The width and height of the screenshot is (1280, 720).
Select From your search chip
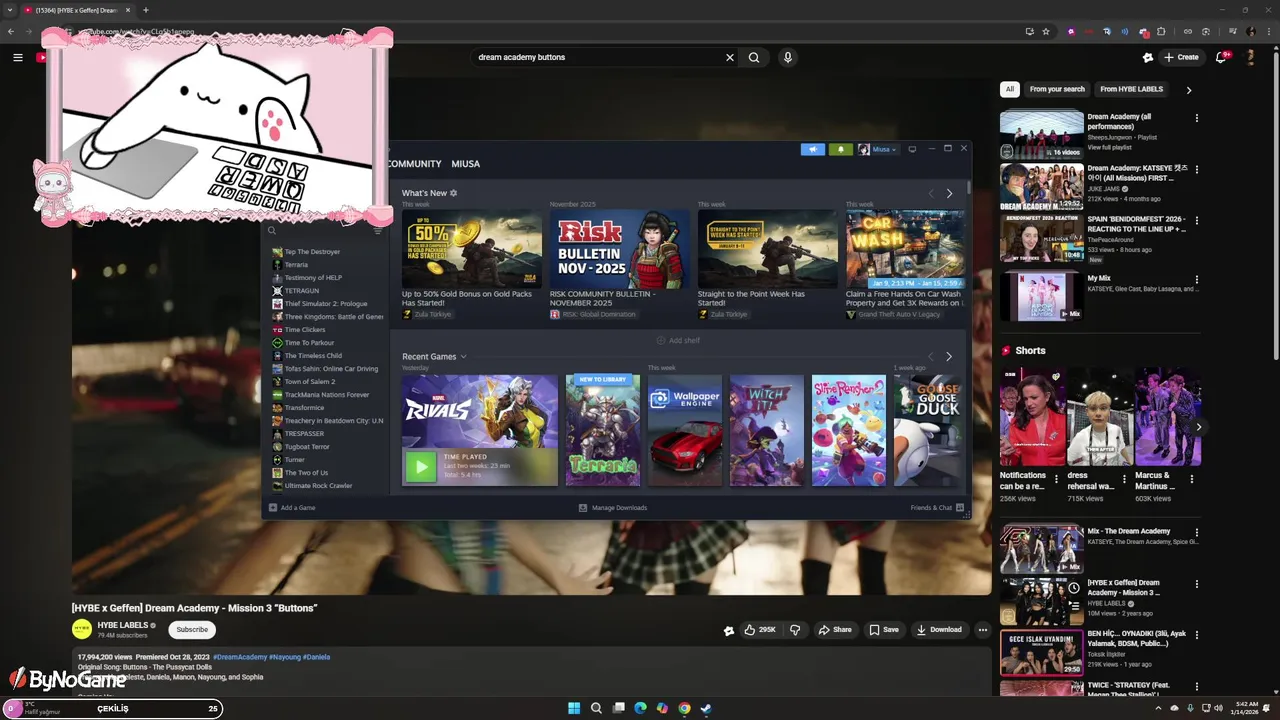click(1057, 89)
